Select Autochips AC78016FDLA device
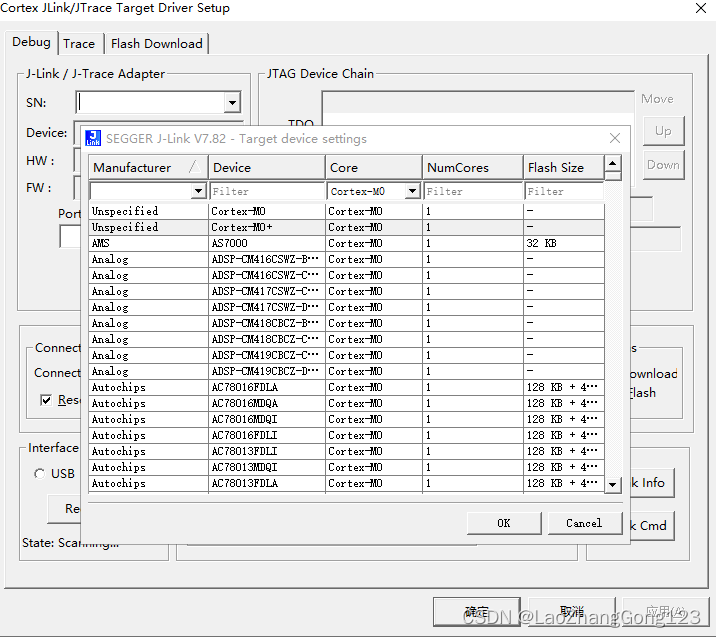 tap(346, 387)
